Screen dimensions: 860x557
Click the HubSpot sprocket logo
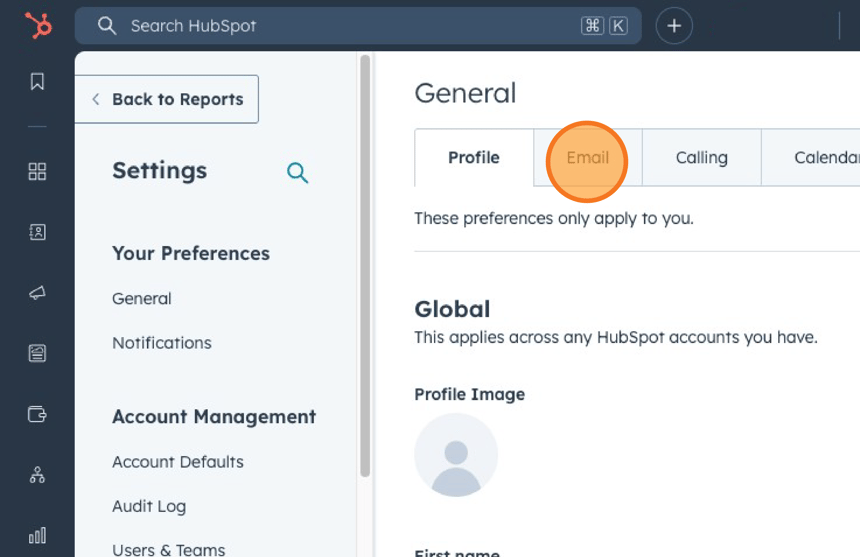point(38,25)
